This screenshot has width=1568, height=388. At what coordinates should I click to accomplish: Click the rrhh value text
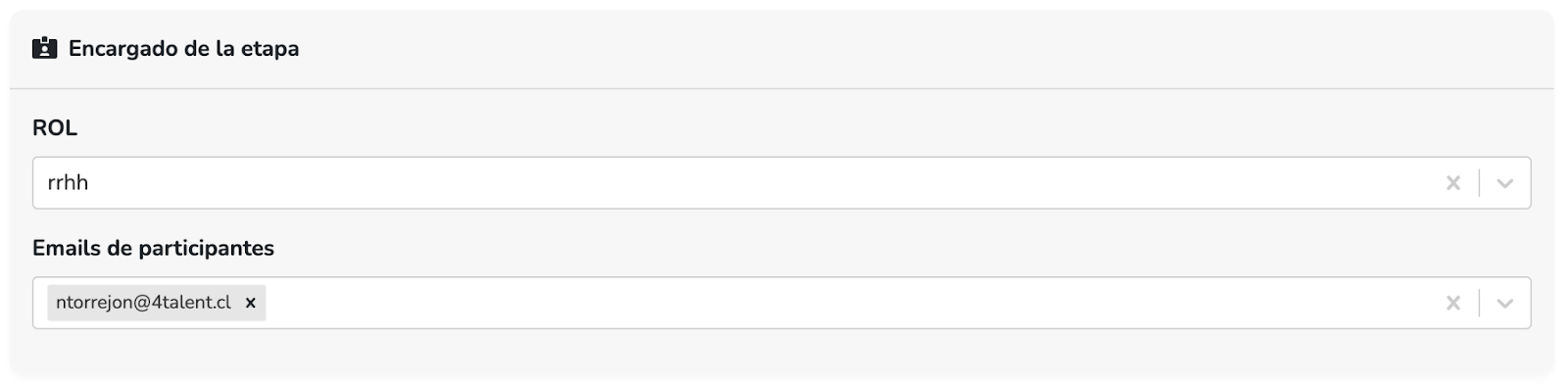(68, 182)
